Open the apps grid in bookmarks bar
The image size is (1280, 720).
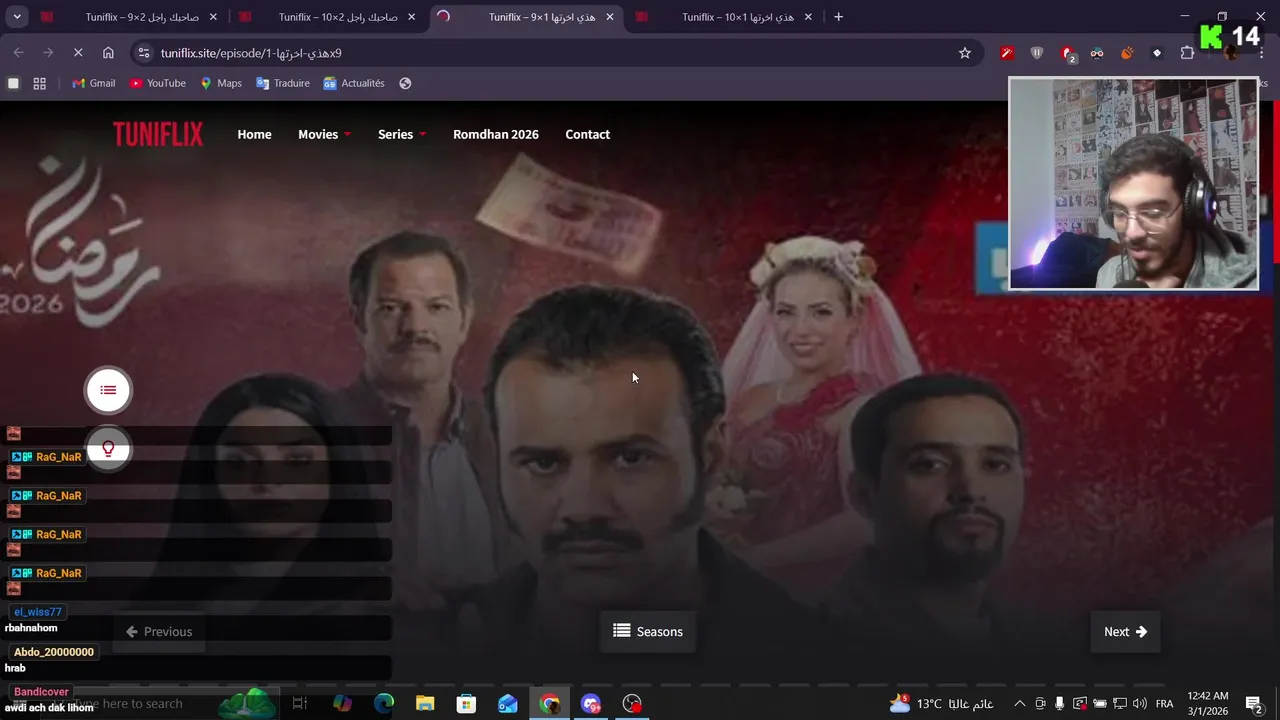click(x=40, y=83)
